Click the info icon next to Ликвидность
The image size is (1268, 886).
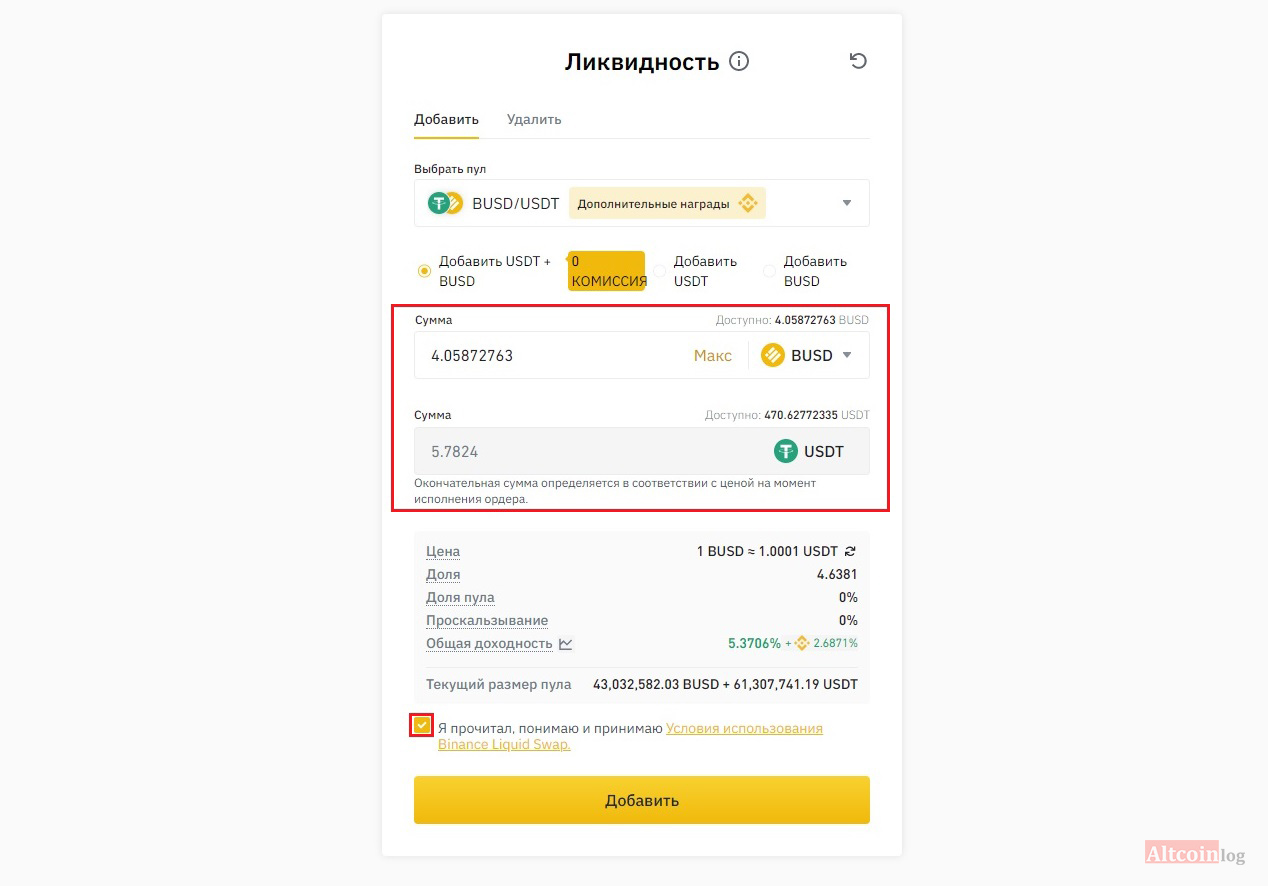coord(739,62)
